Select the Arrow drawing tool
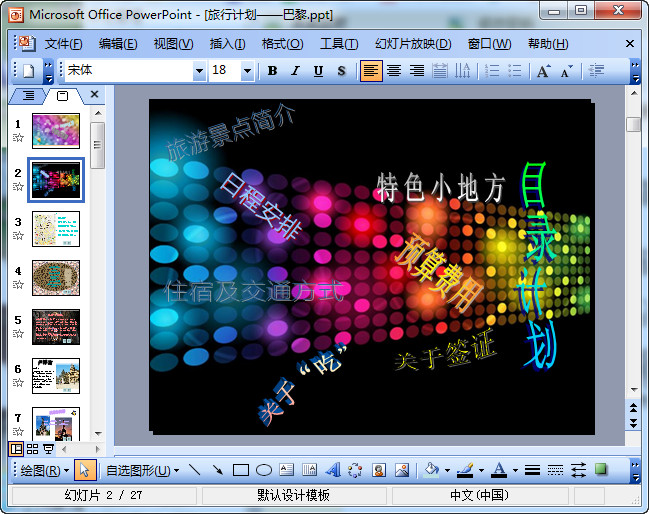Image resolution: width=649 pixels, height=514 pixels. click(217, 470)
